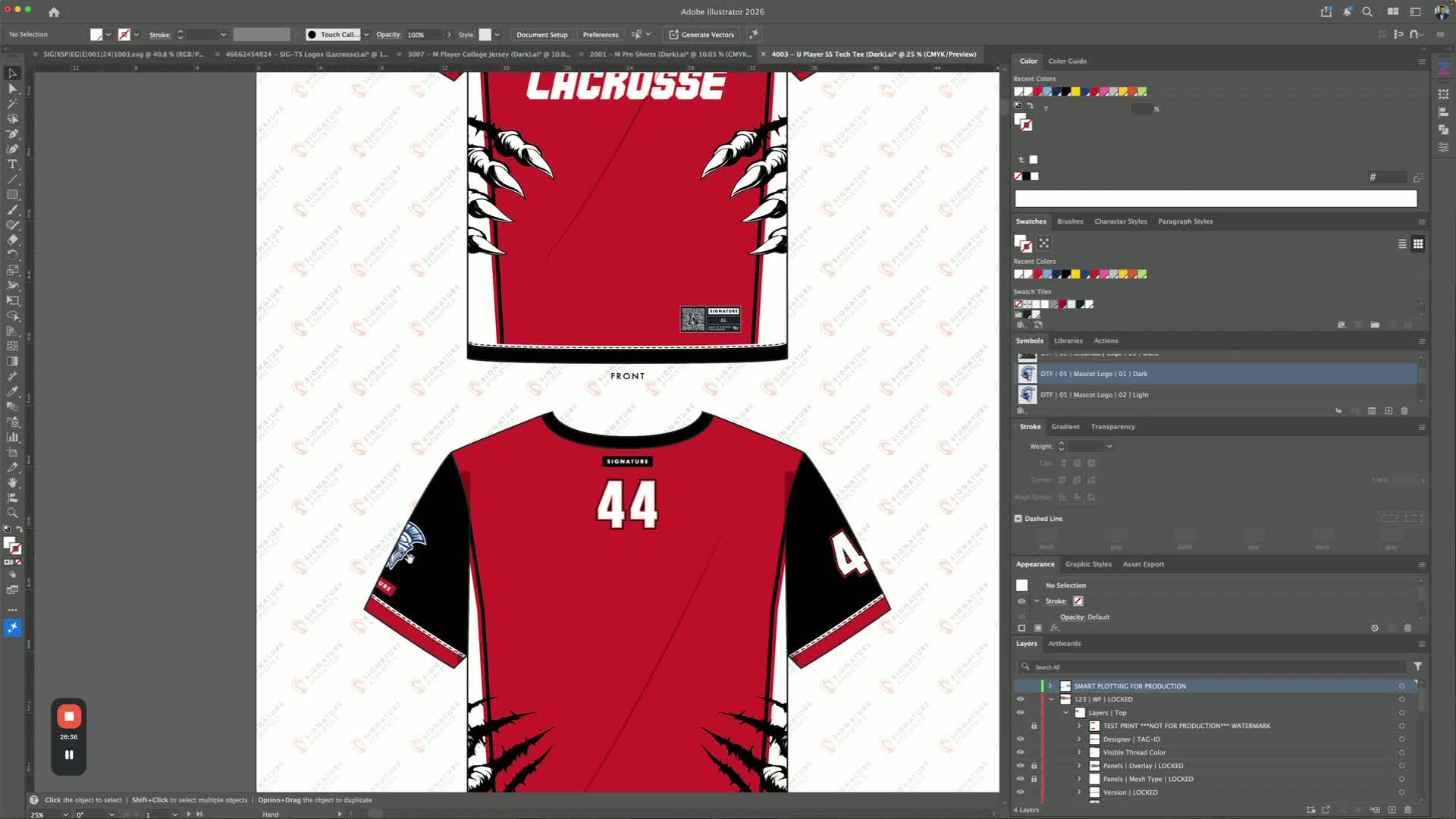Select the Rectangle tool
1456x819 pixels.
[12, 195]
